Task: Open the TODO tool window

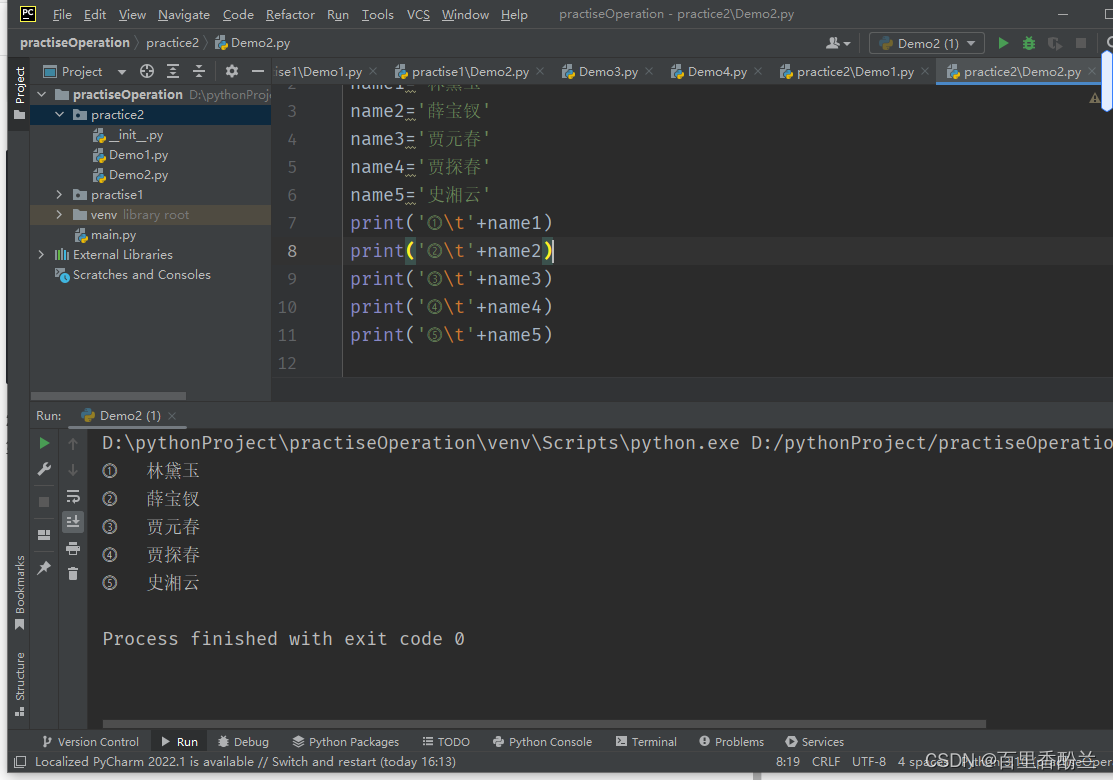Action: tap(446, 742)
